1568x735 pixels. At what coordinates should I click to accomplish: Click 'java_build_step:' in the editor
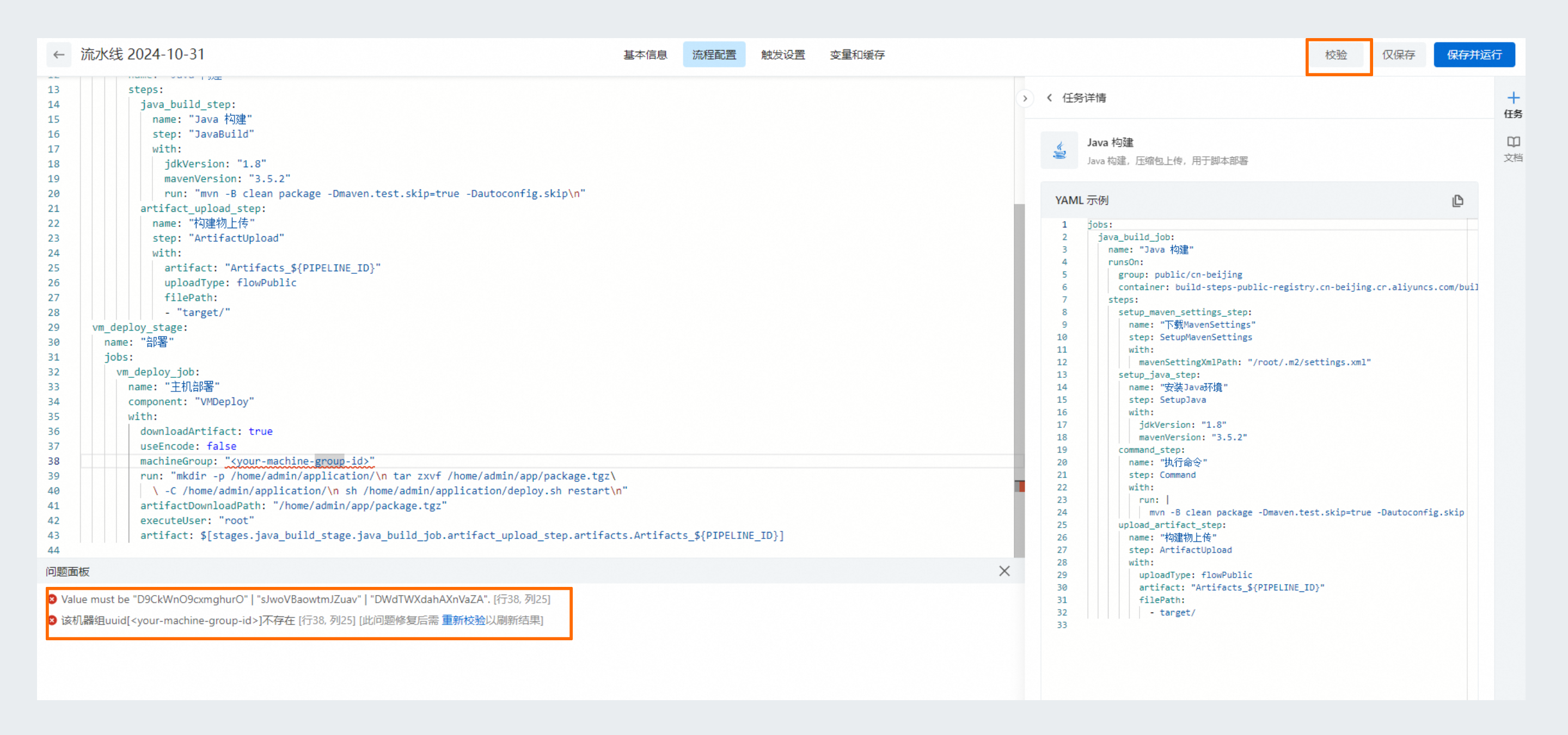tap(188, 105)
